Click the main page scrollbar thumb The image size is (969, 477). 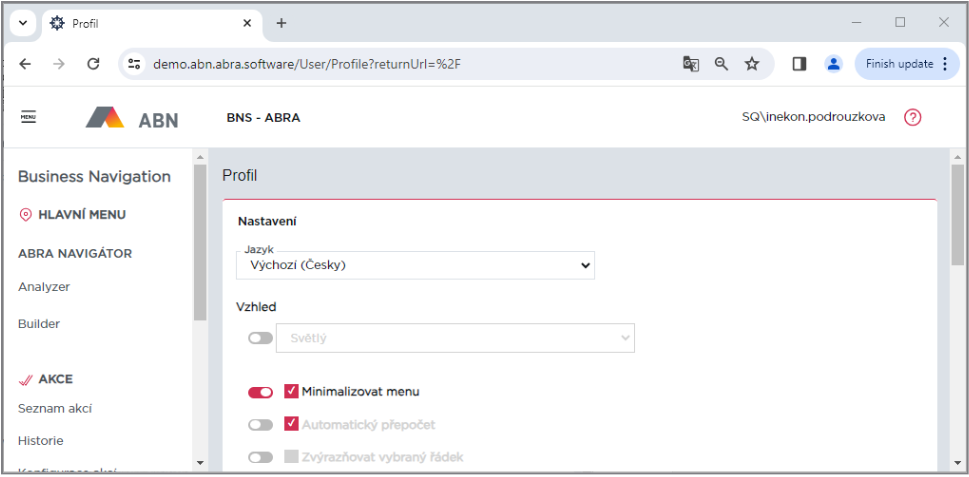(x=957, y=215)
